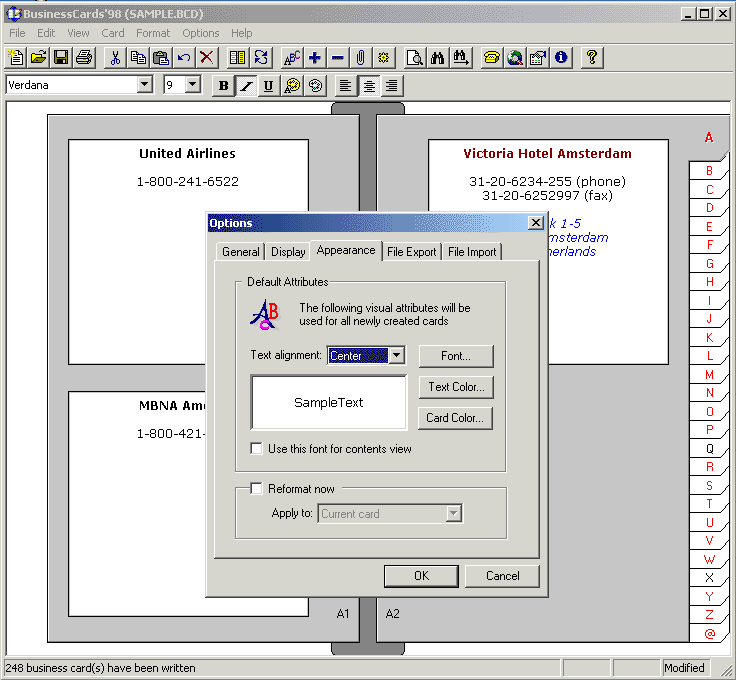
Task: Click the Undo arrow icon
Action: pos(184,58)
